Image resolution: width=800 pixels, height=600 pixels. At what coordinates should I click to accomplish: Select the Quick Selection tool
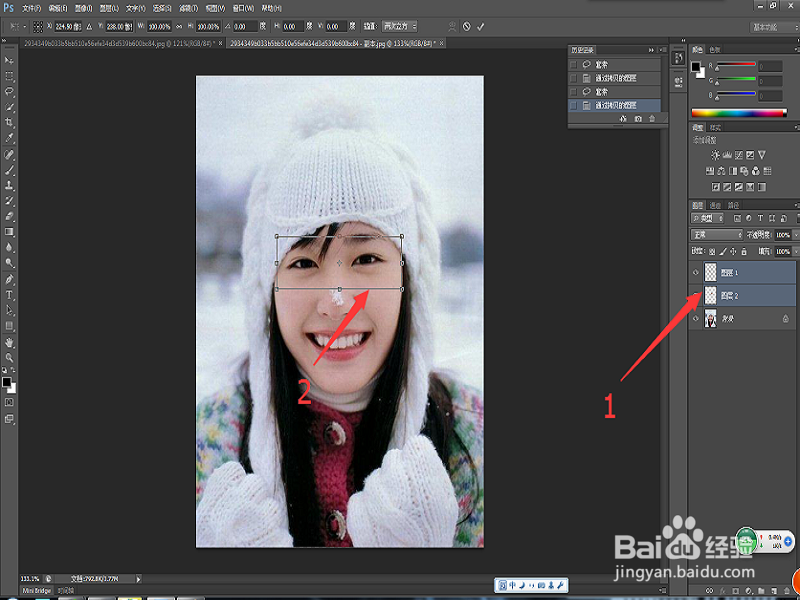pos(9,107)
